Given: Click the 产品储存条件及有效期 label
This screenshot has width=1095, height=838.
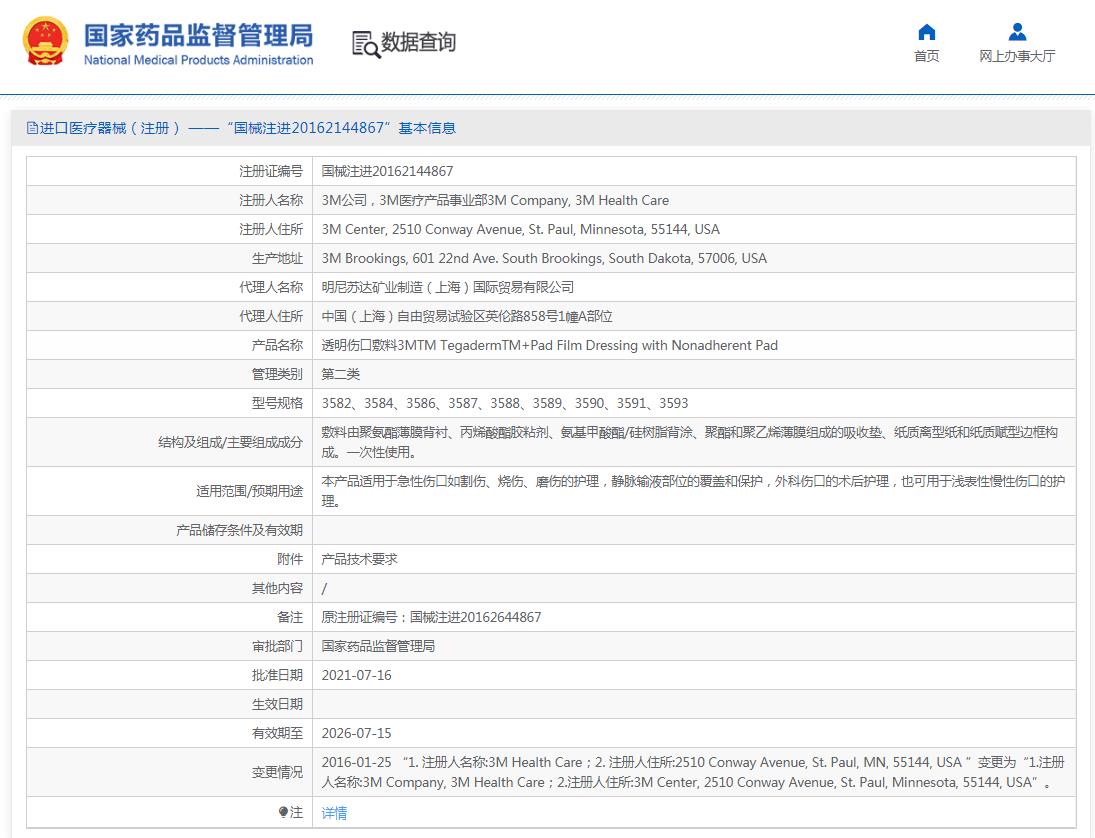Looking at the screenshot, I should coord(240,531).
